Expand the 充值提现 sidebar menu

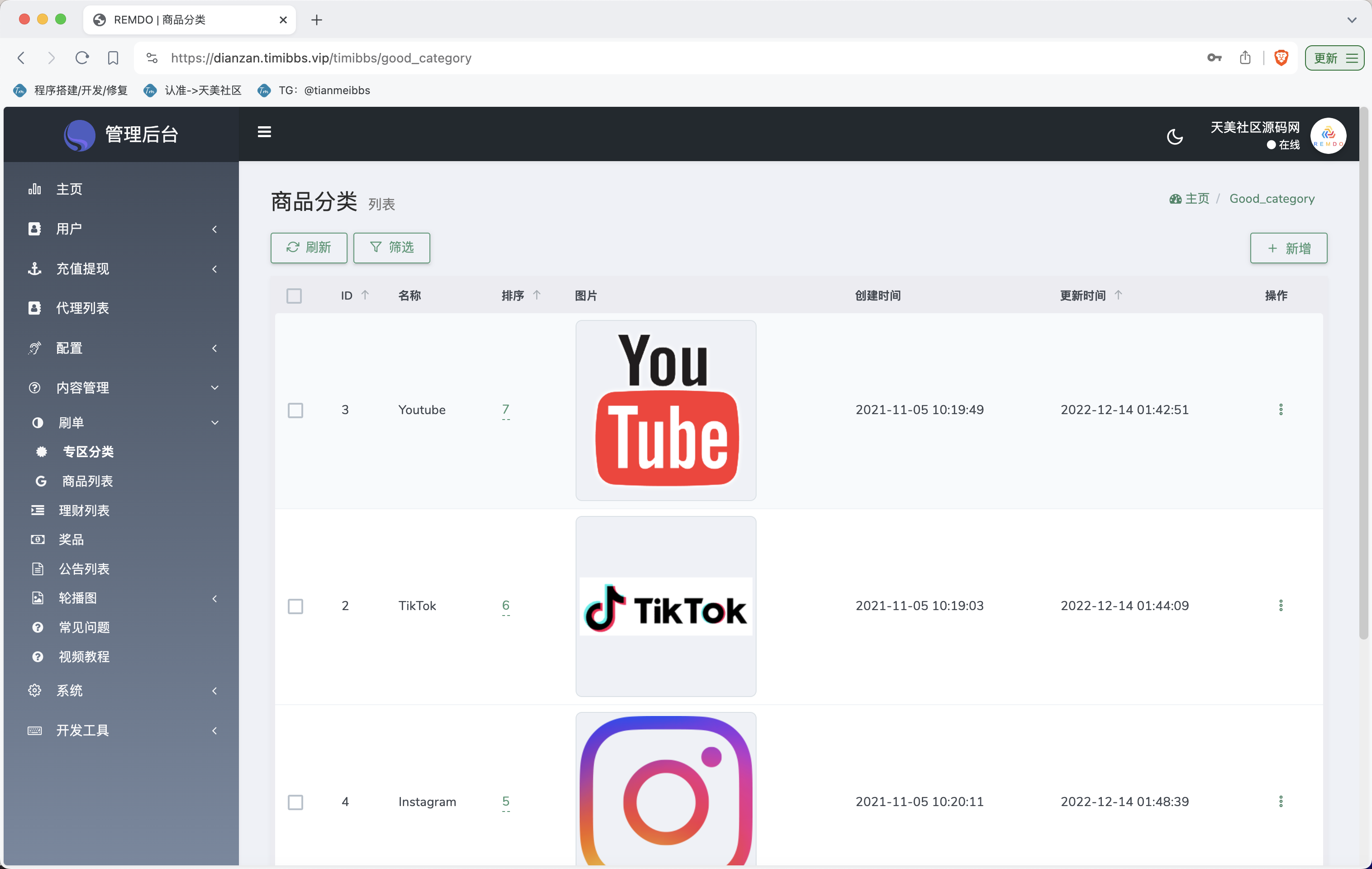pos(121,268)
